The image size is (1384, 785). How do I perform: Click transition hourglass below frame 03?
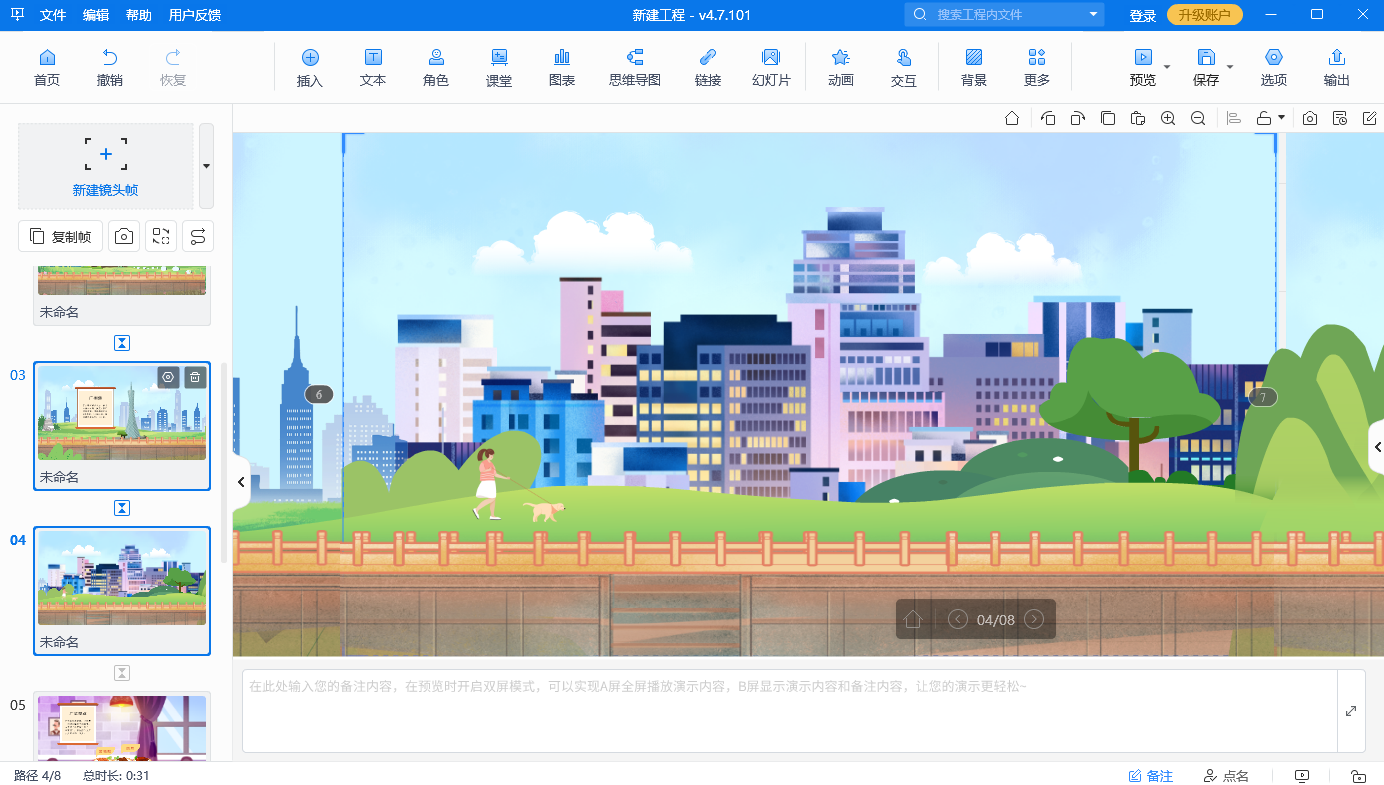click(x=122, y=508)
